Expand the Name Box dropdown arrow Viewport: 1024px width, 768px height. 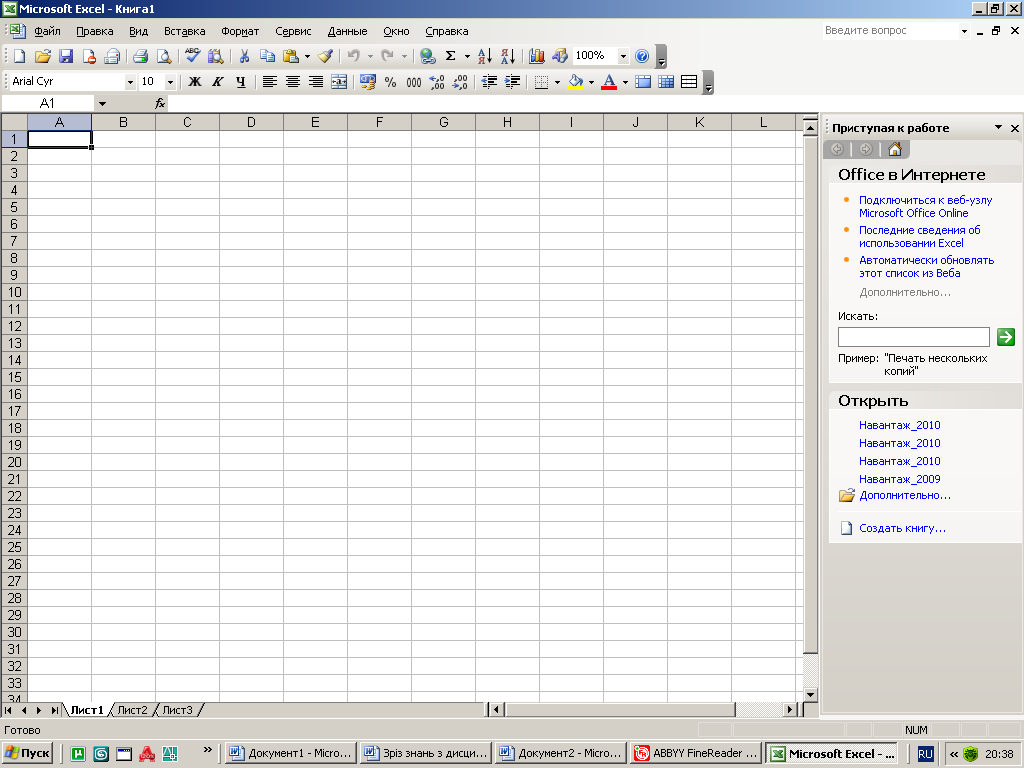coord(102,103)
